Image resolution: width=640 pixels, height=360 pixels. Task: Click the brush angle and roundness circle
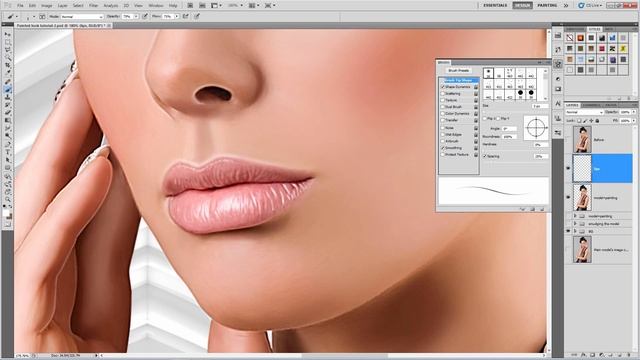[536, 128]
